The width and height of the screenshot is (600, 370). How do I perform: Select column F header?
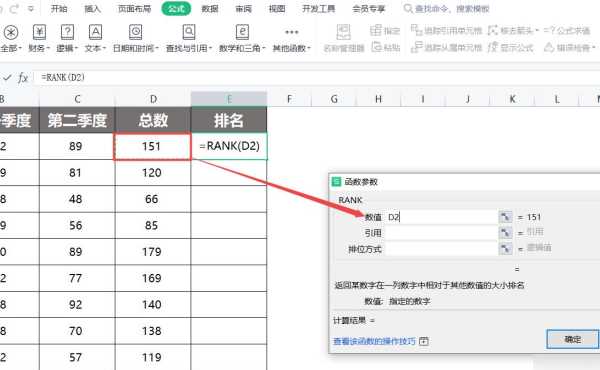[289, 99]
